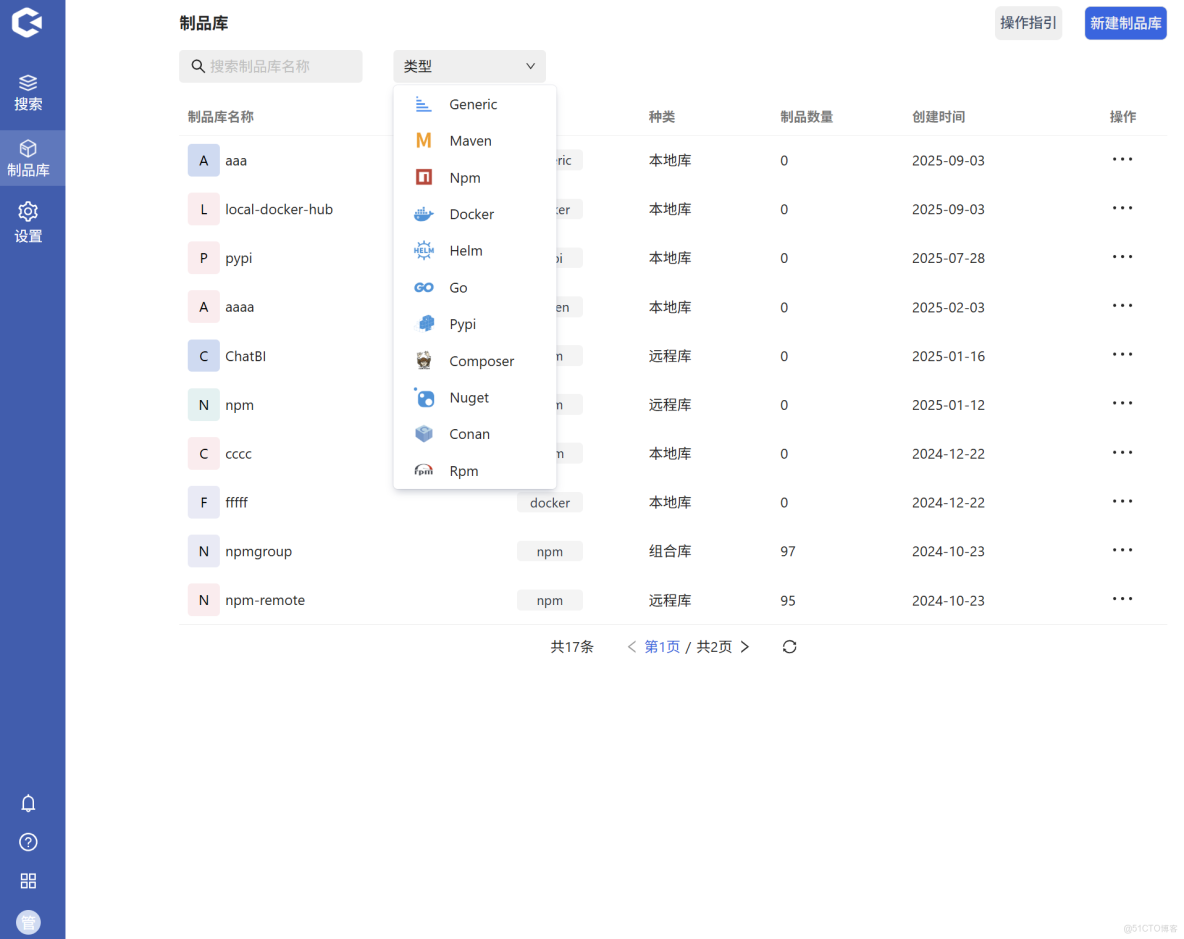This screenshot has height=939, width=1184.
Task: Click the Conan package icon
Action: tap(424, 433)
